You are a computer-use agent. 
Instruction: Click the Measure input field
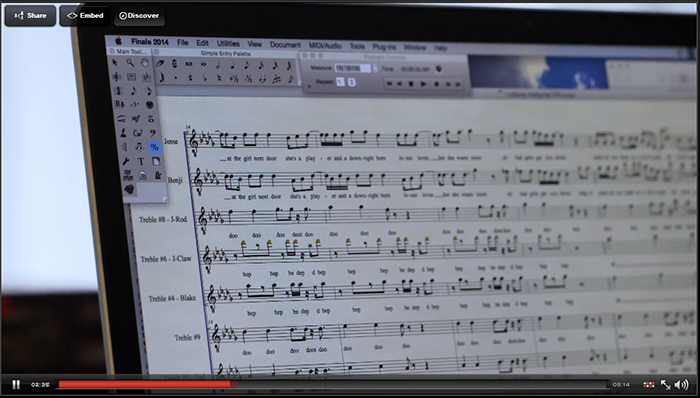click(x=353, y=68)
